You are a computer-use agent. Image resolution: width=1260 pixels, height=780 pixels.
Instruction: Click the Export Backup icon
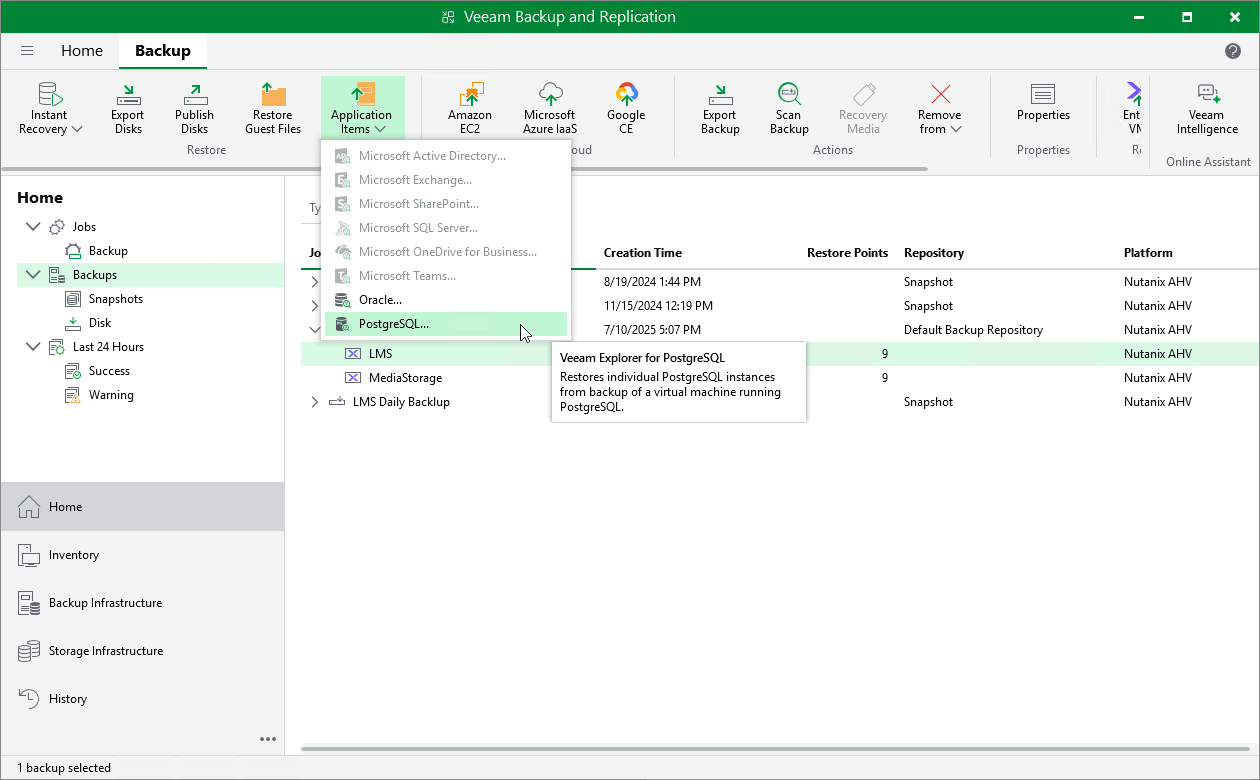(x=719, y=106)
